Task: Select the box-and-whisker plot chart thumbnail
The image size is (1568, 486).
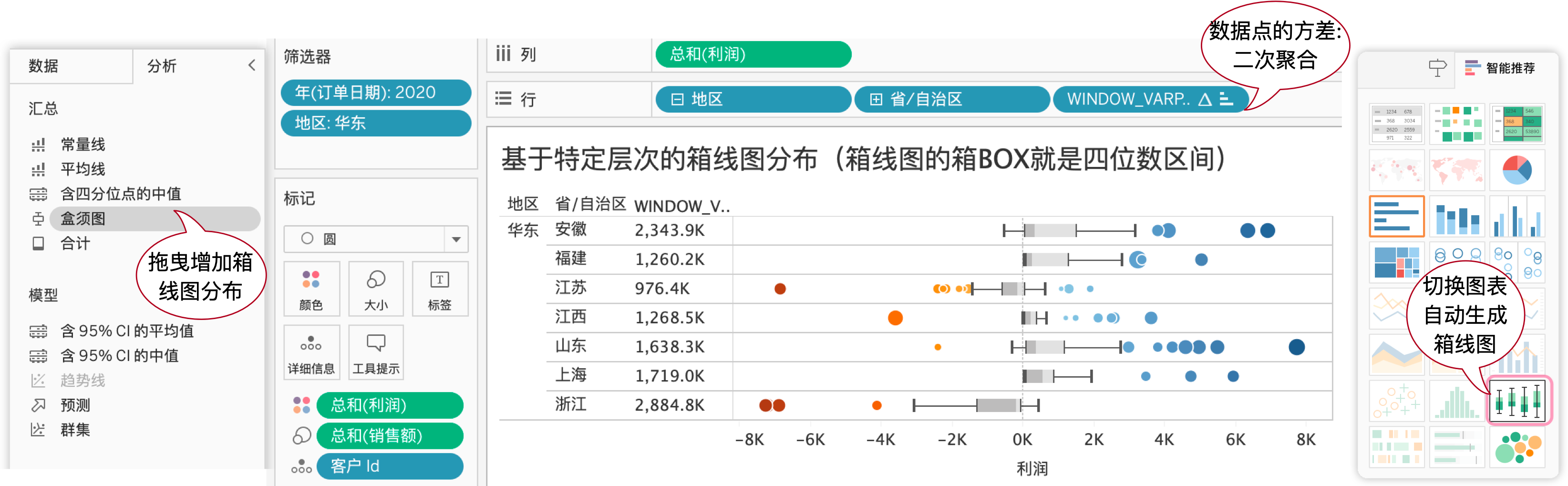Action: 1517,400
